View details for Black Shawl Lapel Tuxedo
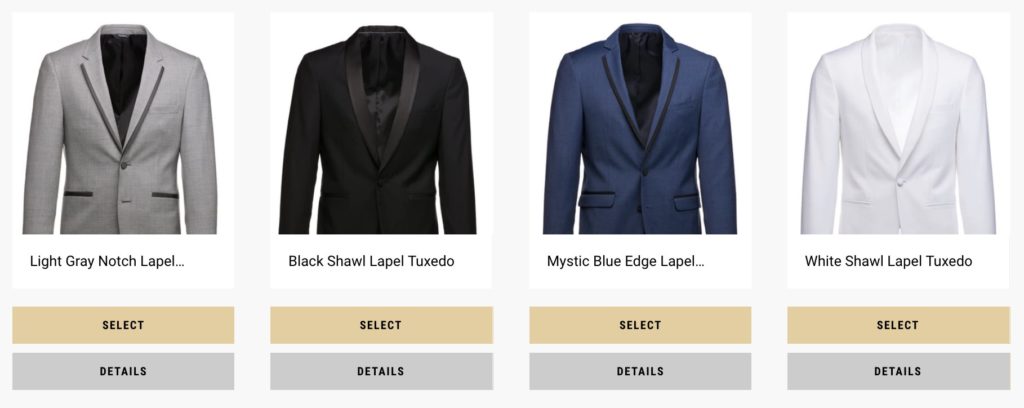Screen dimensions: 1024x408 (381, 371)
